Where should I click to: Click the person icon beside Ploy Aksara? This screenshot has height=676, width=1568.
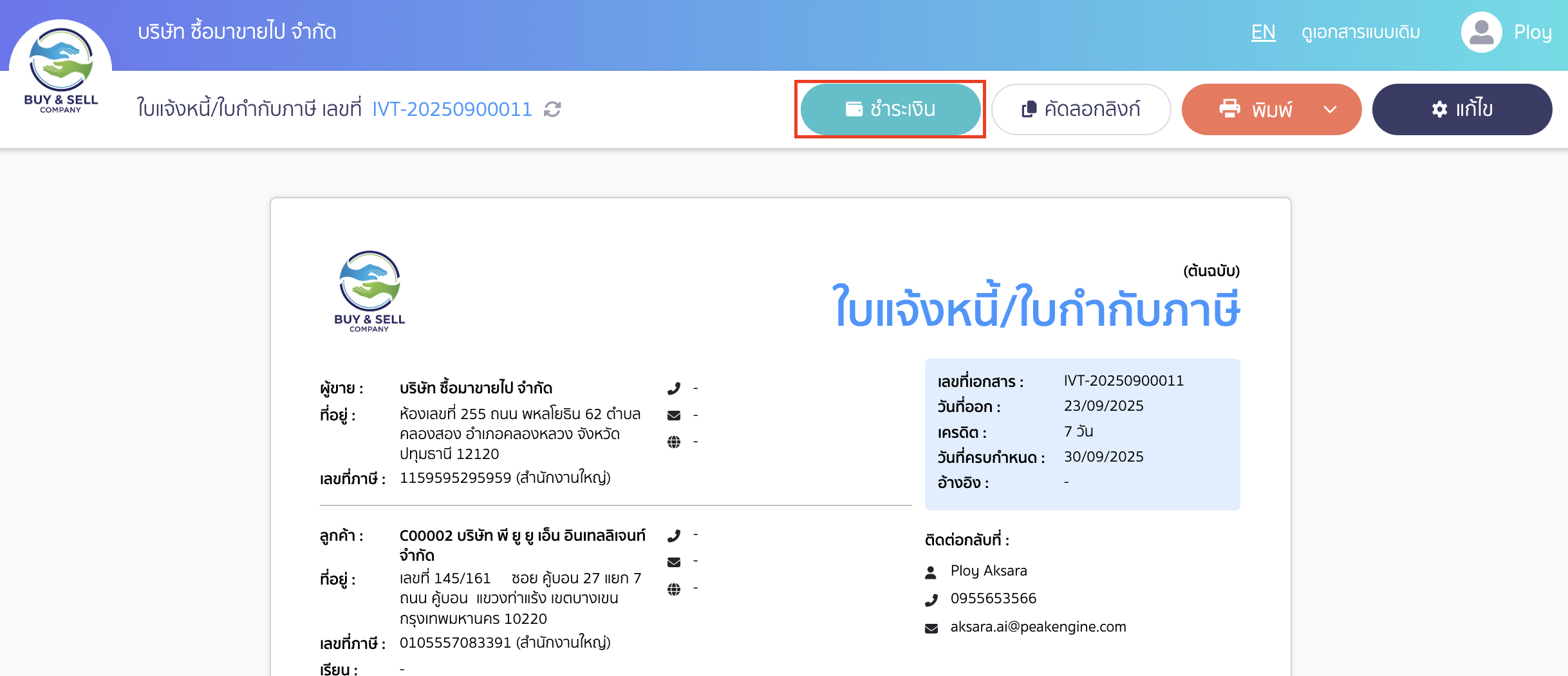click(931, 570)
